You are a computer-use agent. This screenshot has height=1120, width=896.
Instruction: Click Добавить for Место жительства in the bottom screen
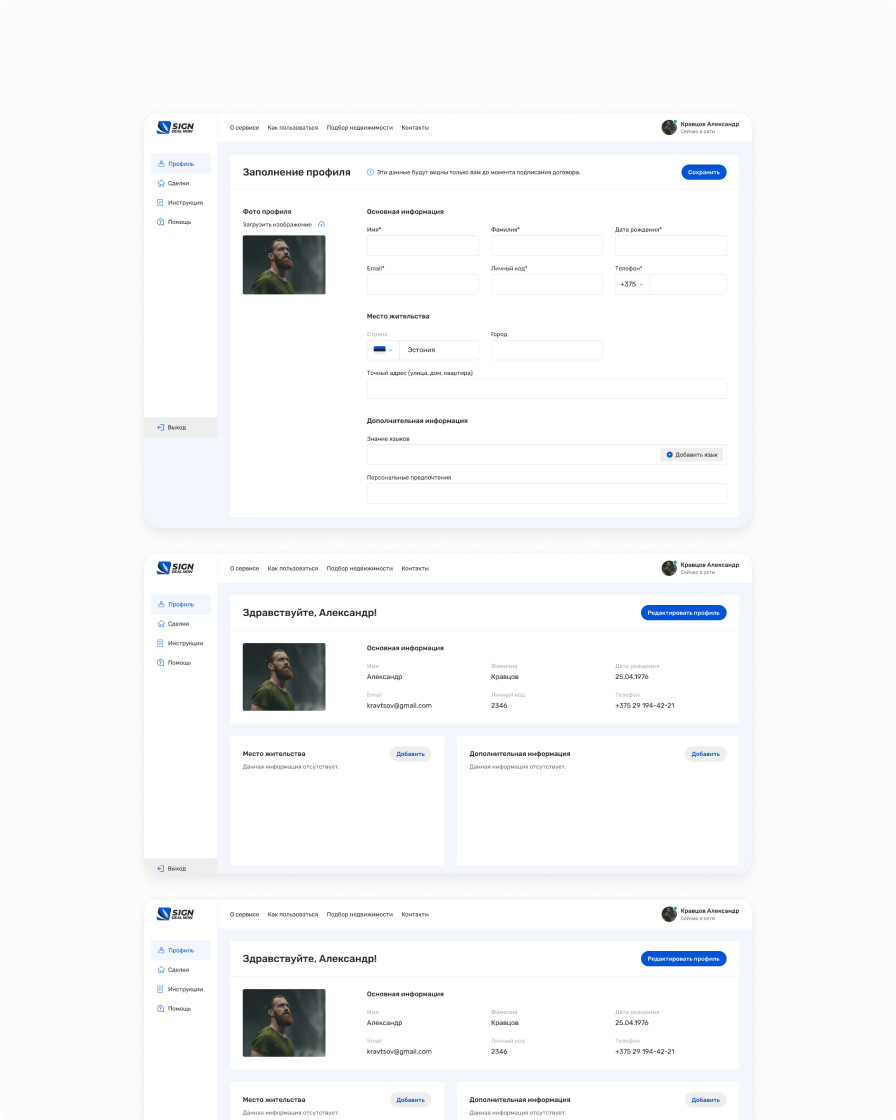[x=410, y=1100]
